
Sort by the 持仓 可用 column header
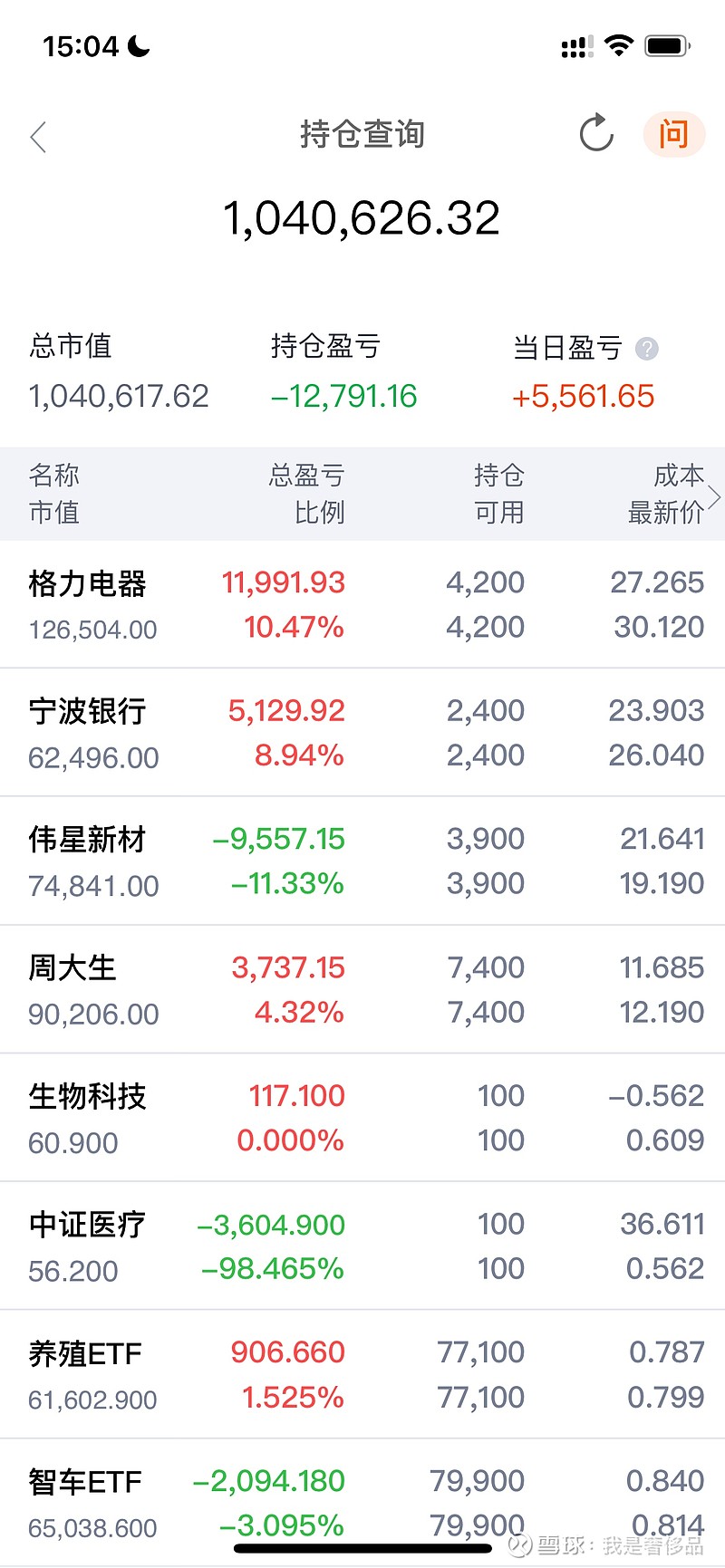point(499,494)
